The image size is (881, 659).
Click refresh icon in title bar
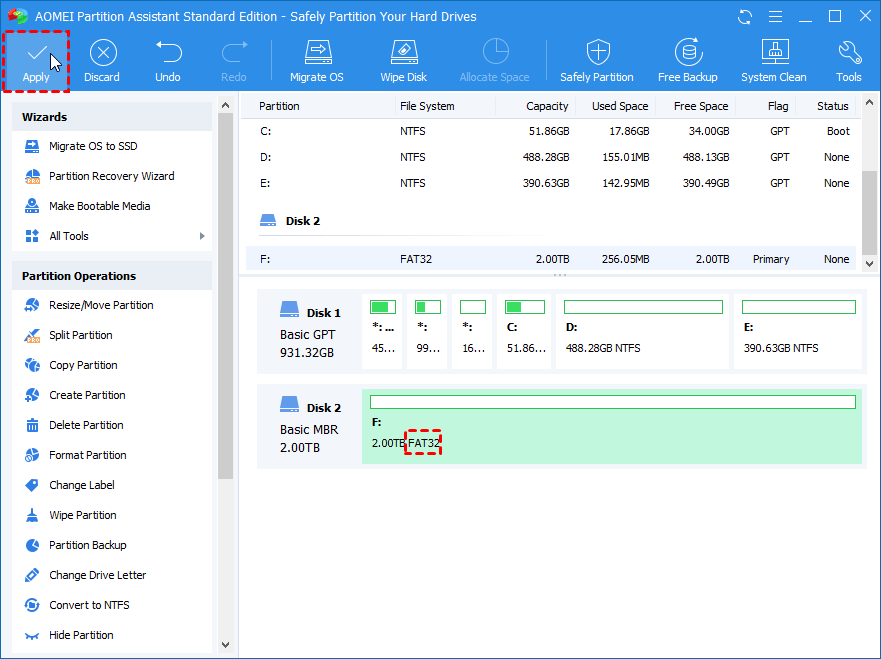point(745,16)
